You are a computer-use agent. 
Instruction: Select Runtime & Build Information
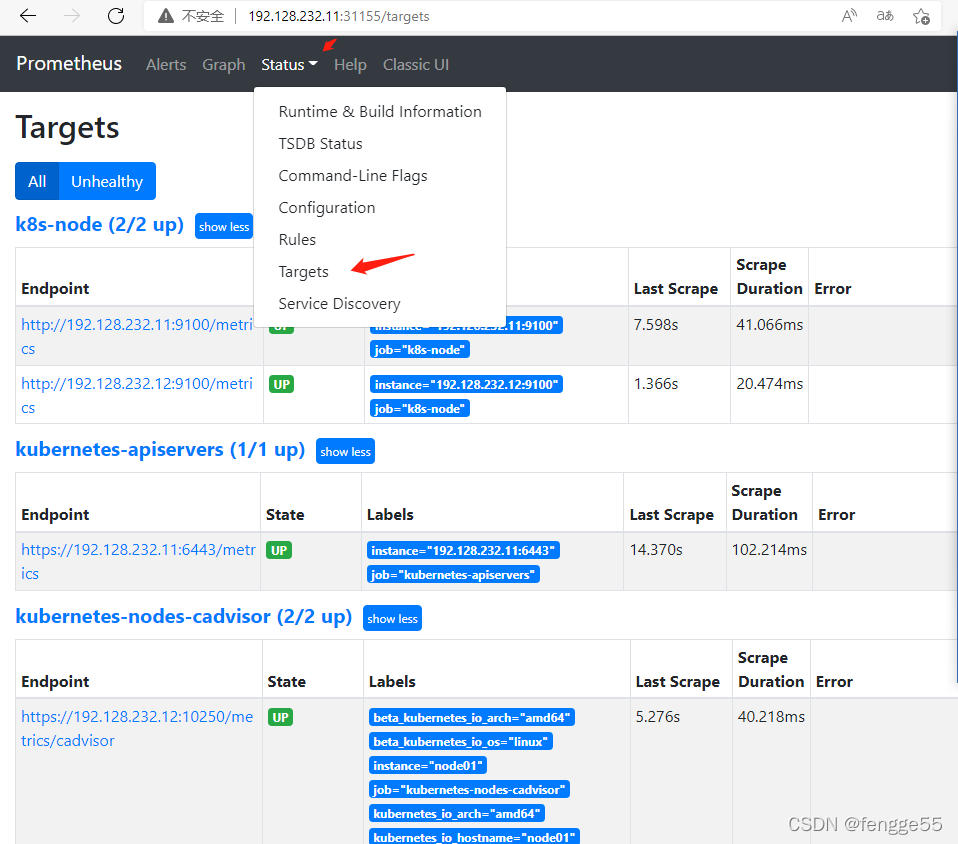(x=380, y=112)
